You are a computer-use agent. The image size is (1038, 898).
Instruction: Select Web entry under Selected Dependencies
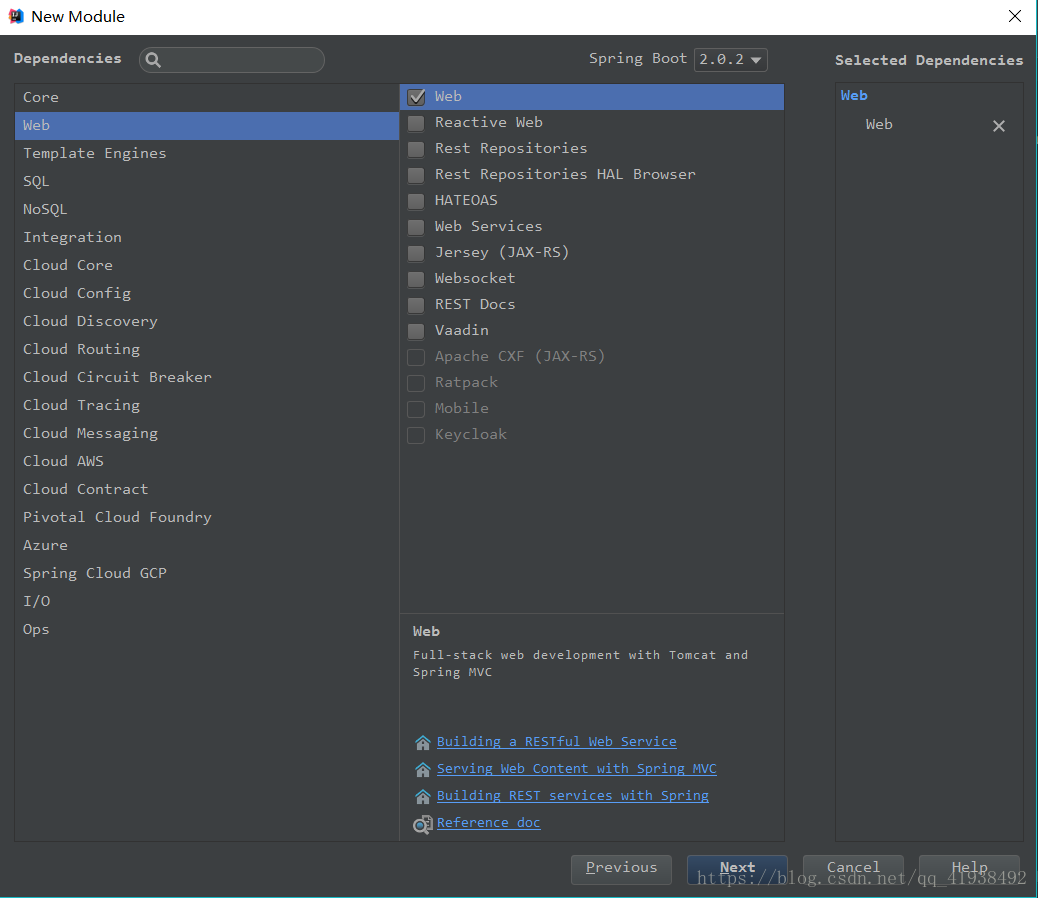point(879,125)
